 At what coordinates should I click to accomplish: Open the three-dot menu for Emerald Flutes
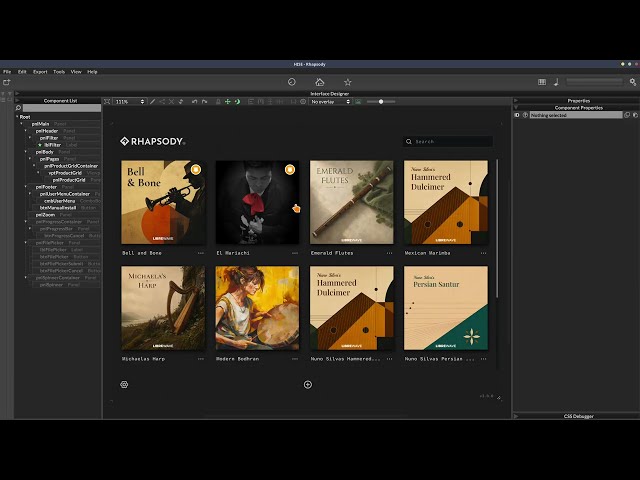389,253
